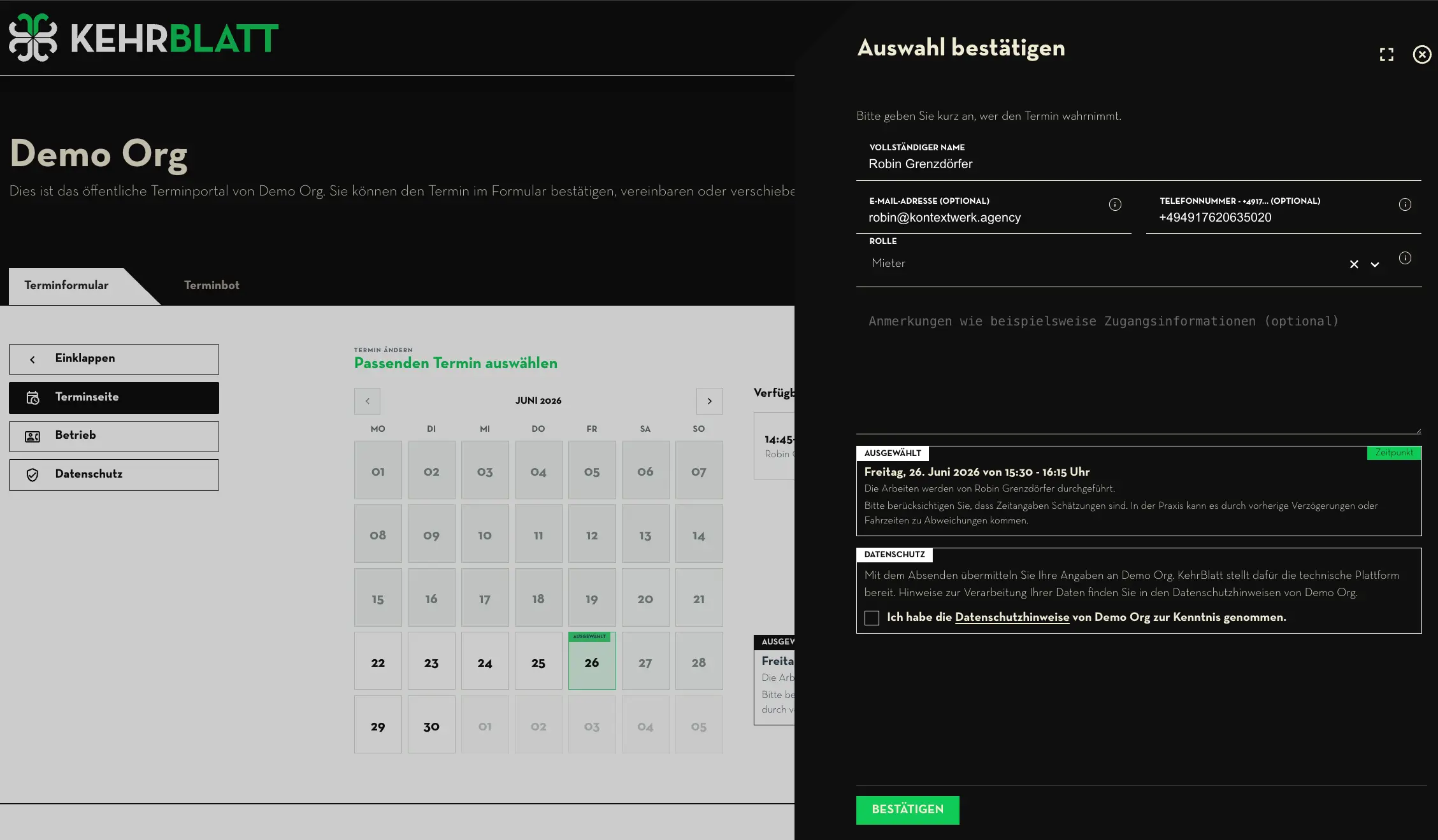
Task: Go to next month in calendar
Action: click(x=709, y=401)
